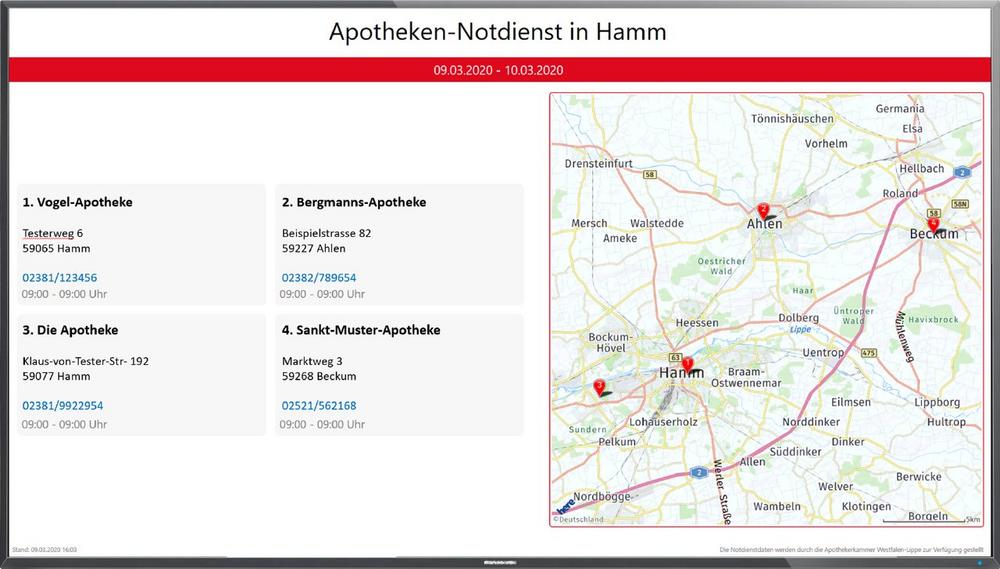The width and height of the screenshot is (1000, 569).
Task: Click the Deutschland copyright text on map
Action: pyautogui.click(x=579, y=520)
